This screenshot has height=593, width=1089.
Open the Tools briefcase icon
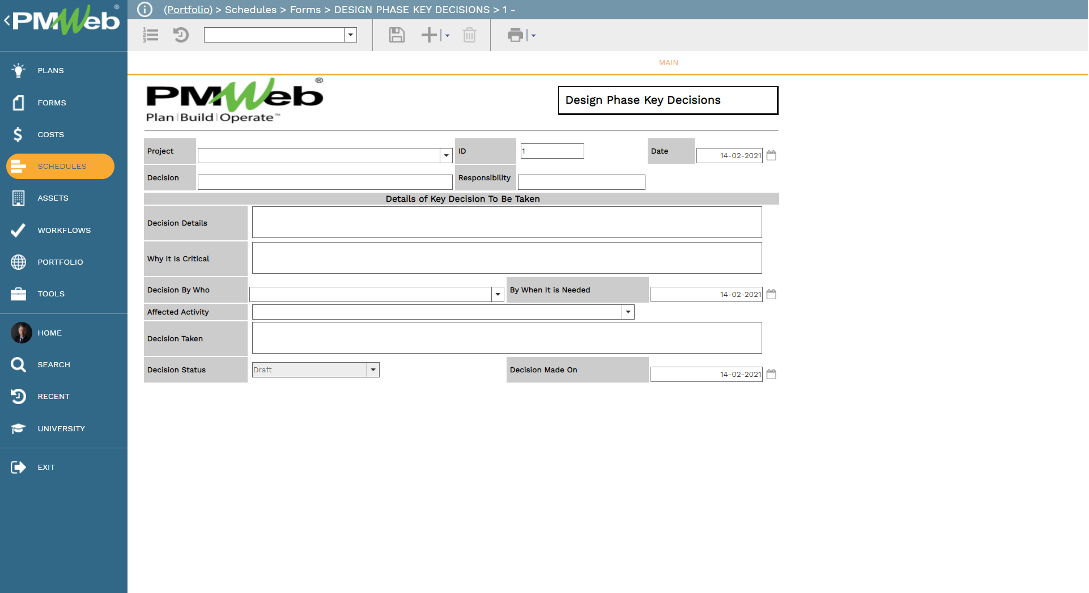coord(19,294)
